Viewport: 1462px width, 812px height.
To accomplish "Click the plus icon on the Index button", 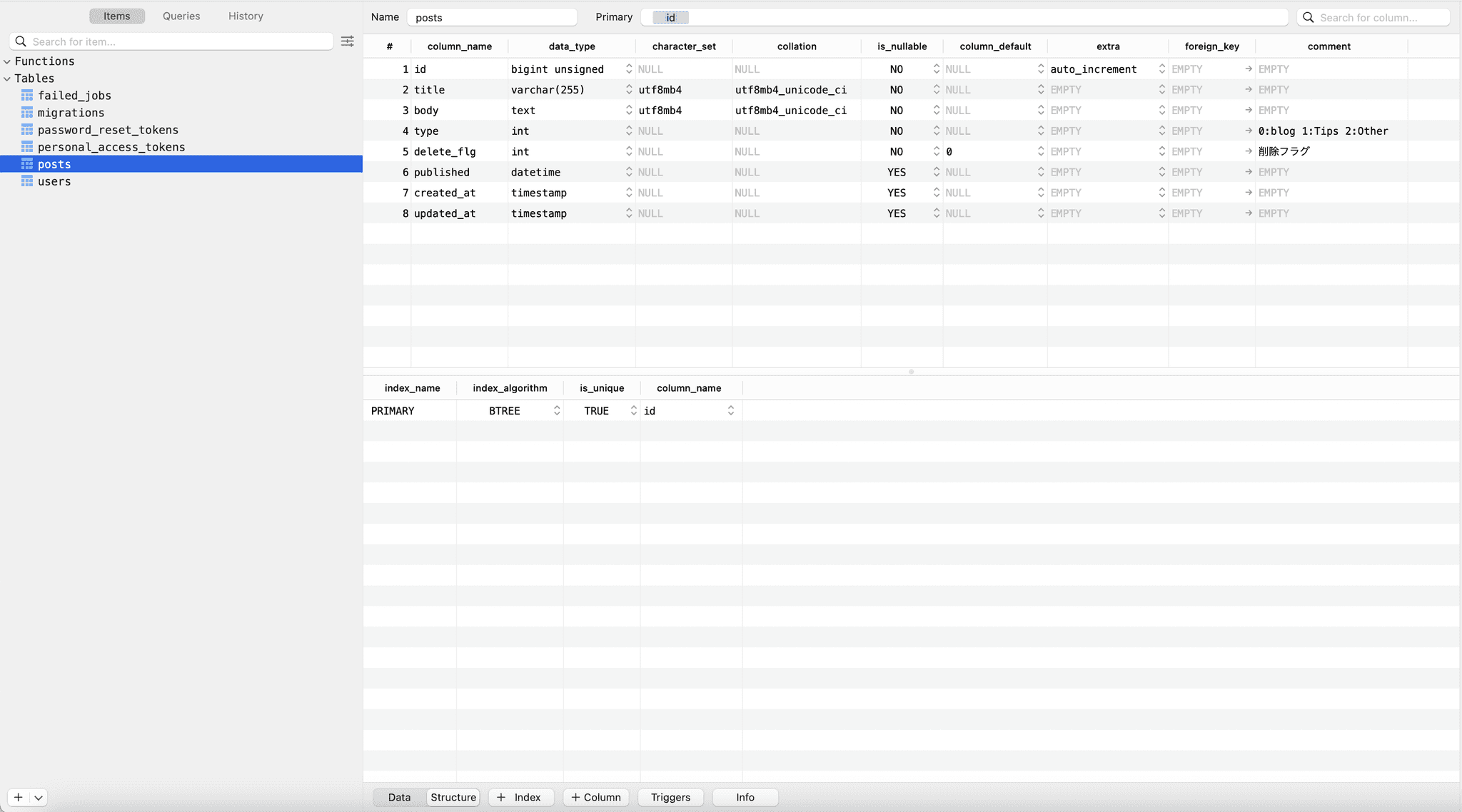I will 500,797.
